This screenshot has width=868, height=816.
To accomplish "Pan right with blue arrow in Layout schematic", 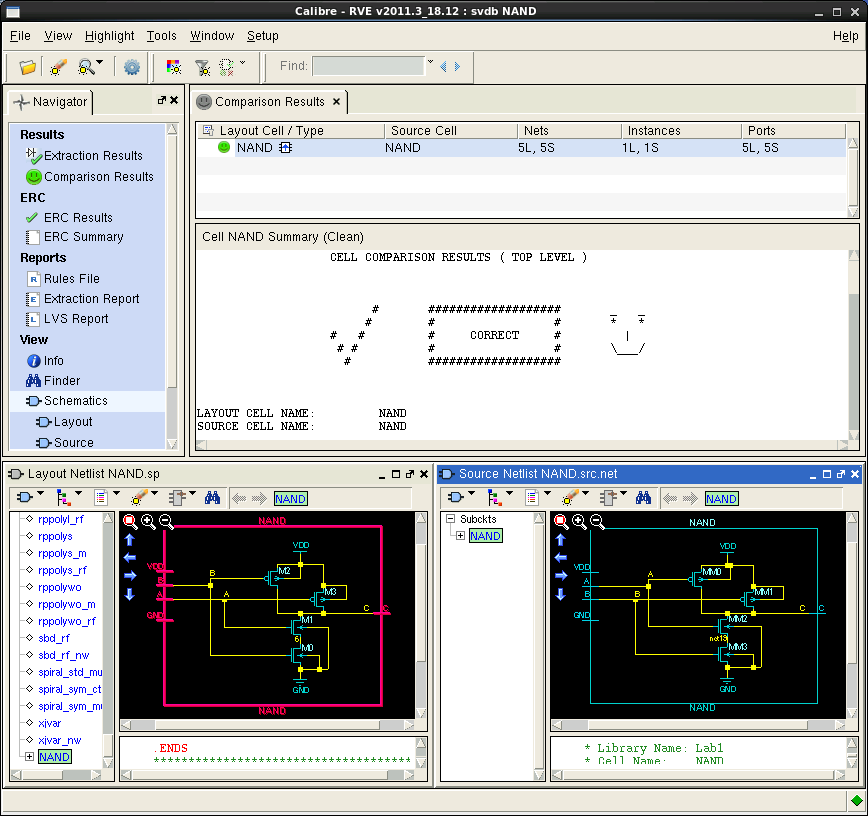I will 130,576.
